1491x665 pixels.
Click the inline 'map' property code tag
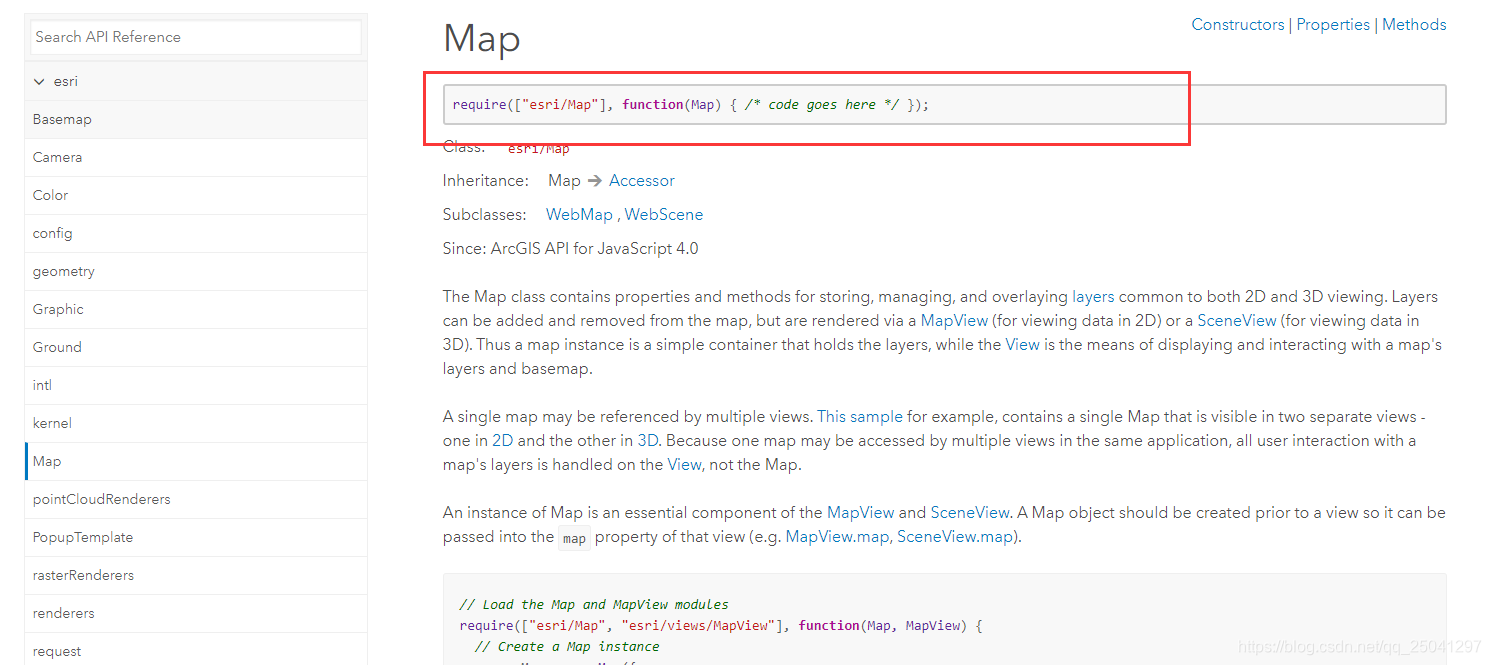(574, 538)
